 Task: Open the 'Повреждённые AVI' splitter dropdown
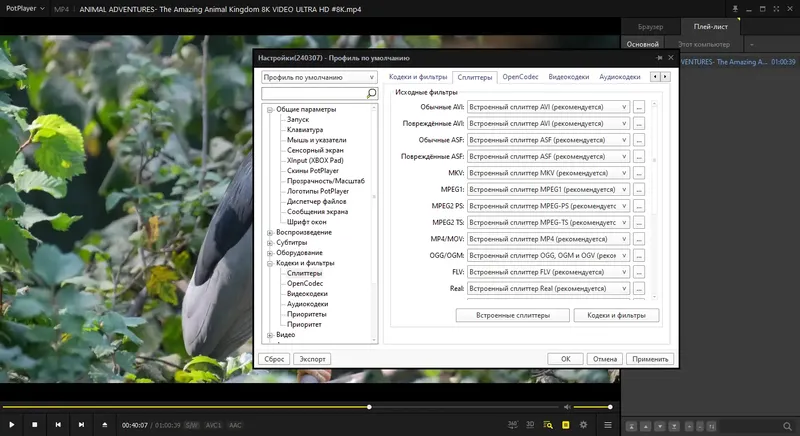pos(548,123)
